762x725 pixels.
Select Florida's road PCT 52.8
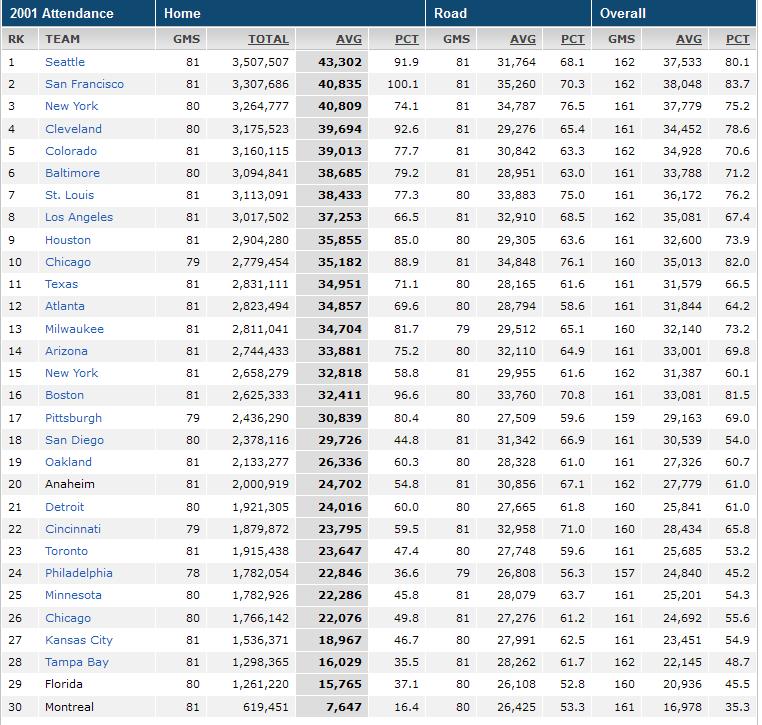[572, 684]
